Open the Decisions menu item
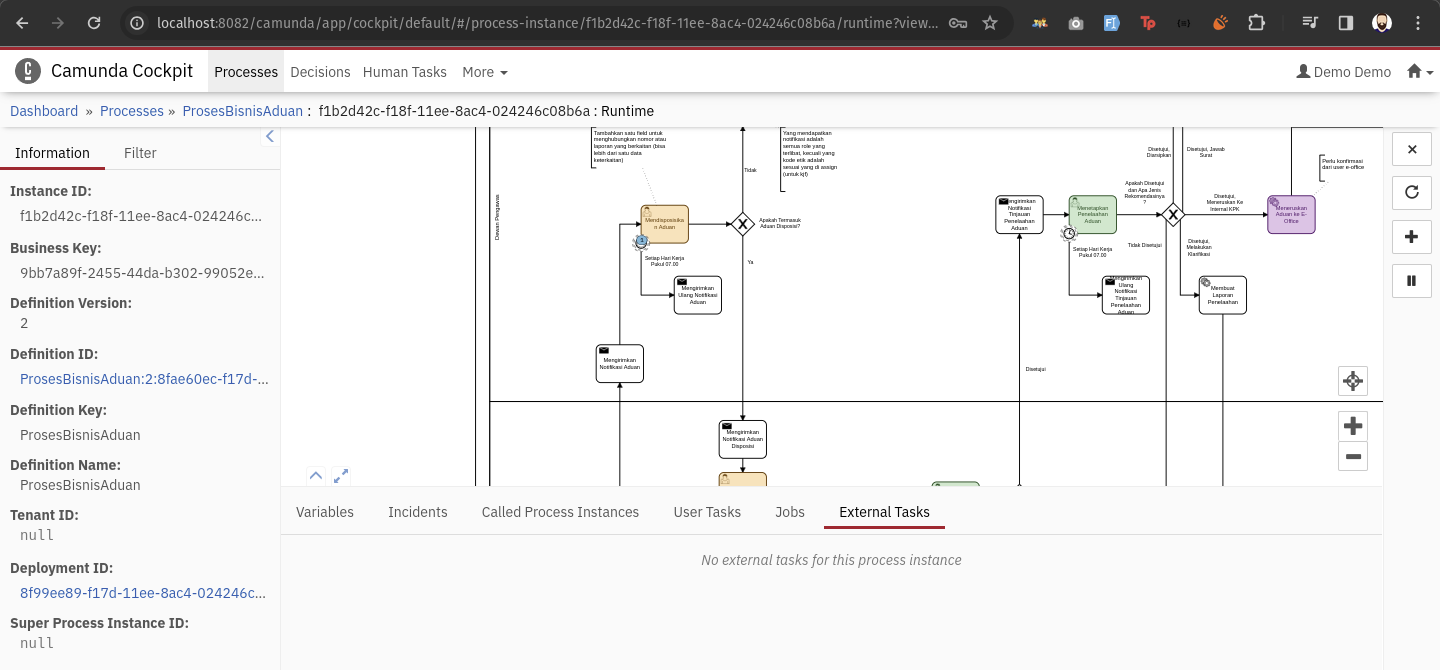Viewport: 1440px width, 670px height. click(x=320, y=72)
